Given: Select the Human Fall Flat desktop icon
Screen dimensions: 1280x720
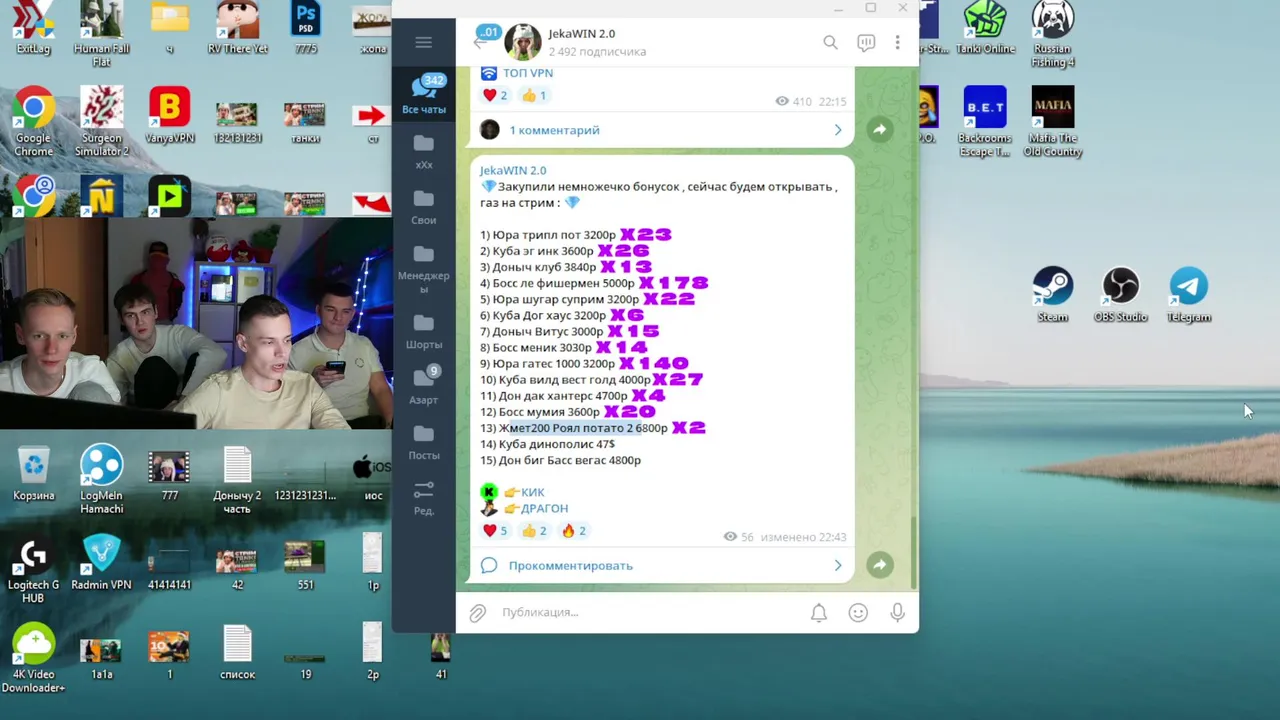Looking at the screenshot, I should point(101,33).
